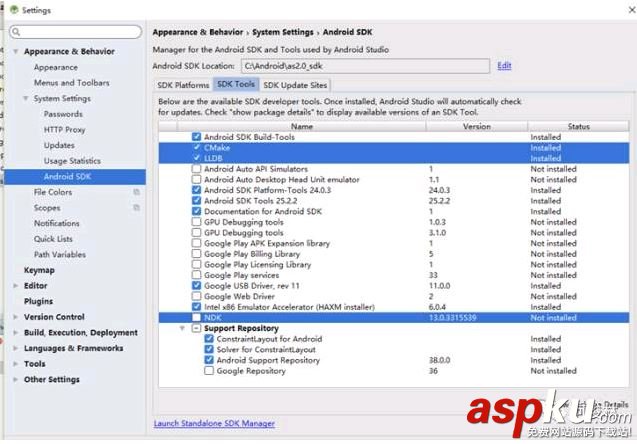The height and width of the screenshot is (444, 637).
Task: Check Google Web Driver checkbox
Action: click(x=197, y=296)
